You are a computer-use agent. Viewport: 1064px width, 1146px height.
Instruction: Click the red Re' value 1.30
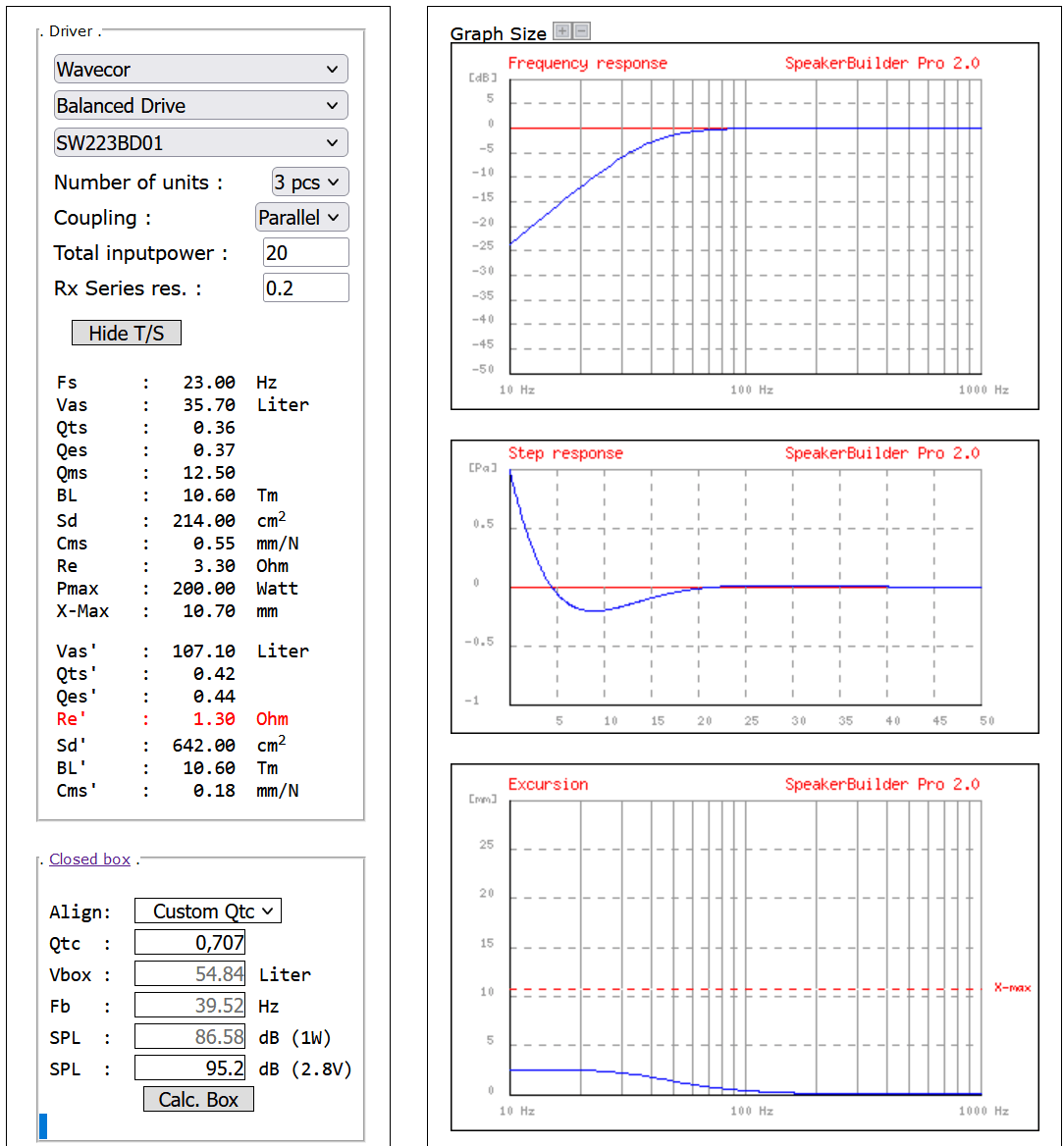pyautogui.click(x=214, y=719)
